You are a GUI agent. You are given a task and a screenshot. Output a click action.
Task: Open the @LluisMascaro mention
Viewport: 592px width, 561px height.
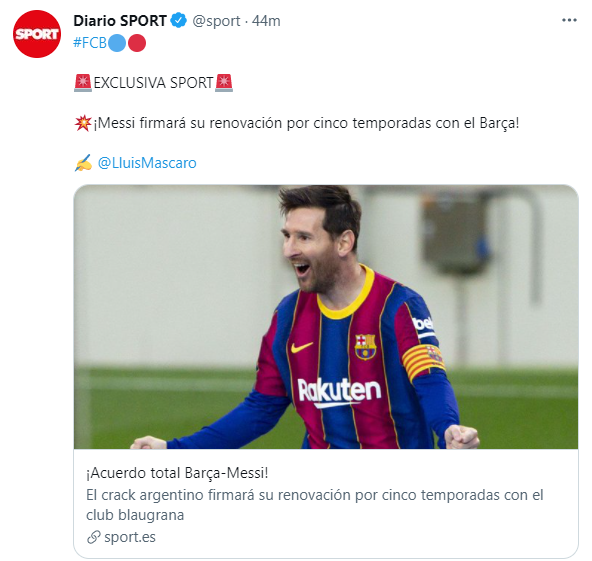point(147,163)
